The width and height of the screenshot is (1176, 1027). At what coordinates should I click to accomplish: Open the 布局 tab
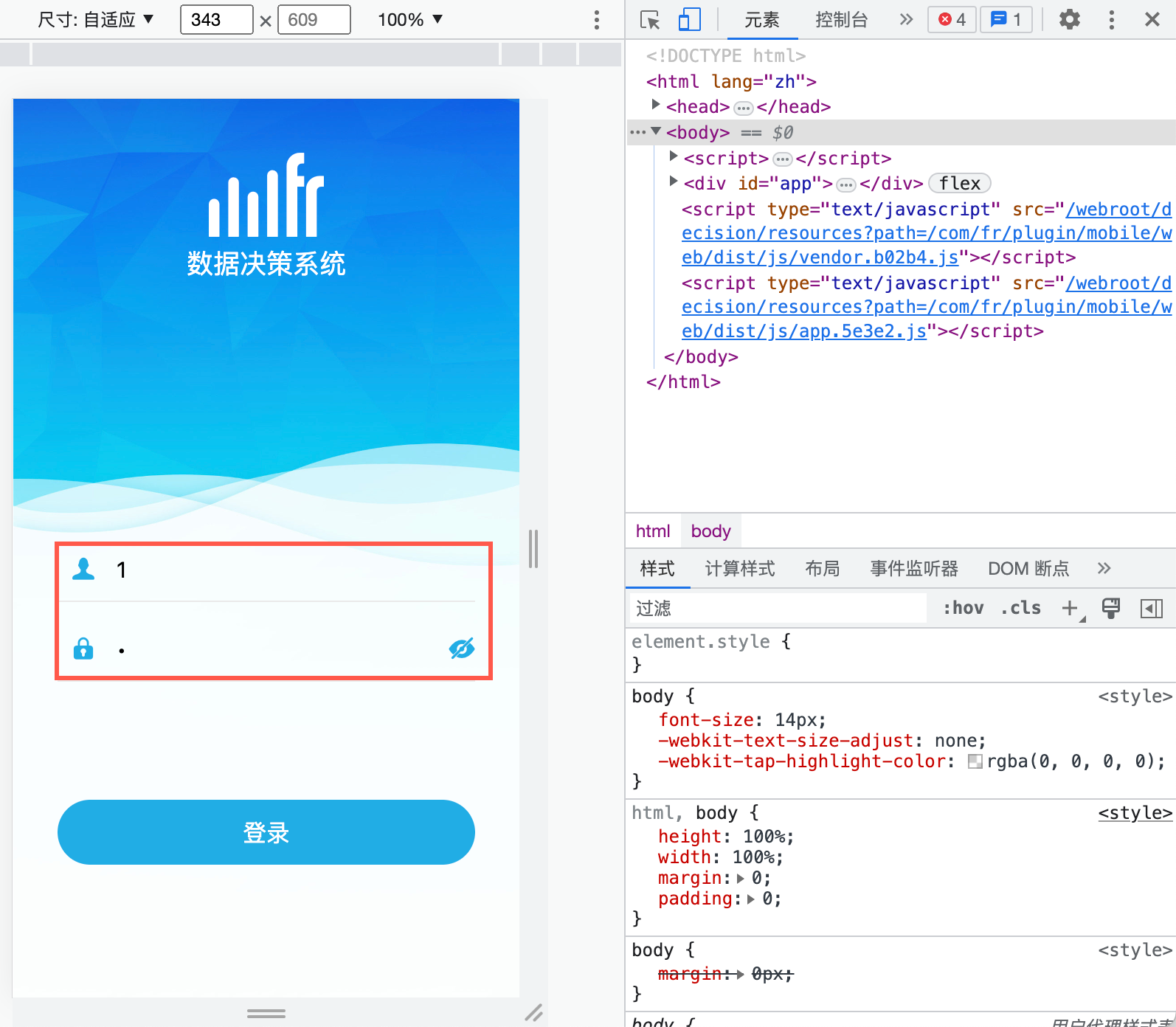pyautogui.click(x=823, y=568)
